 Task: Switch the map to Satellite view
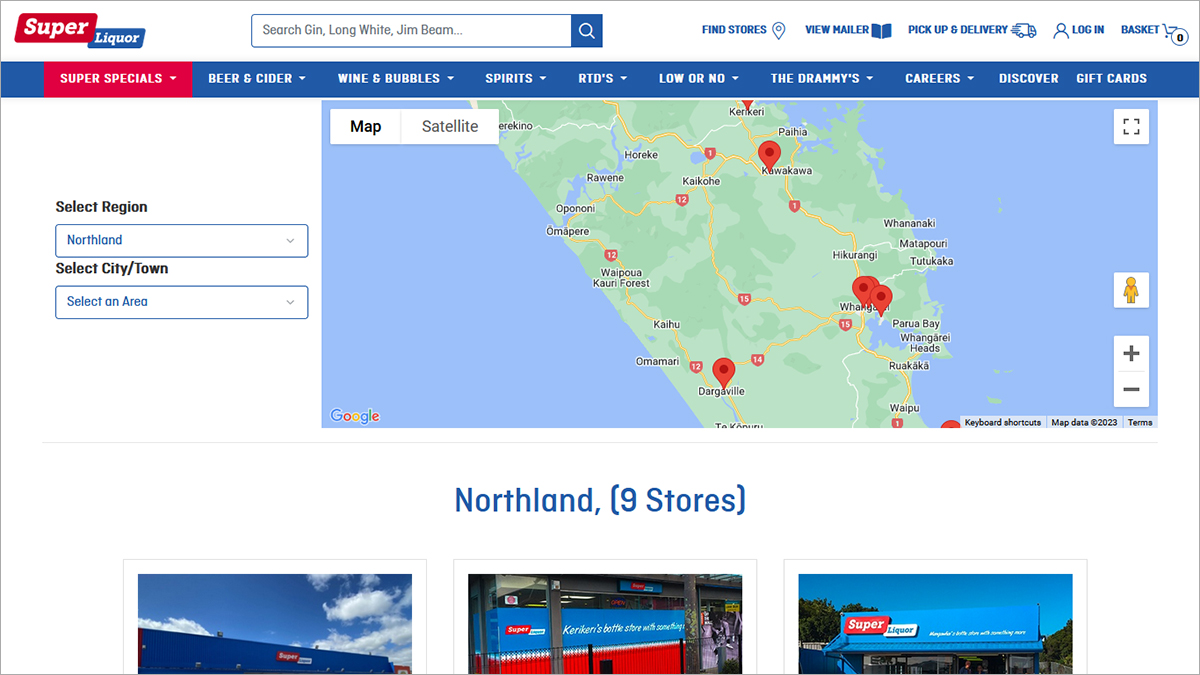point(449,126)
